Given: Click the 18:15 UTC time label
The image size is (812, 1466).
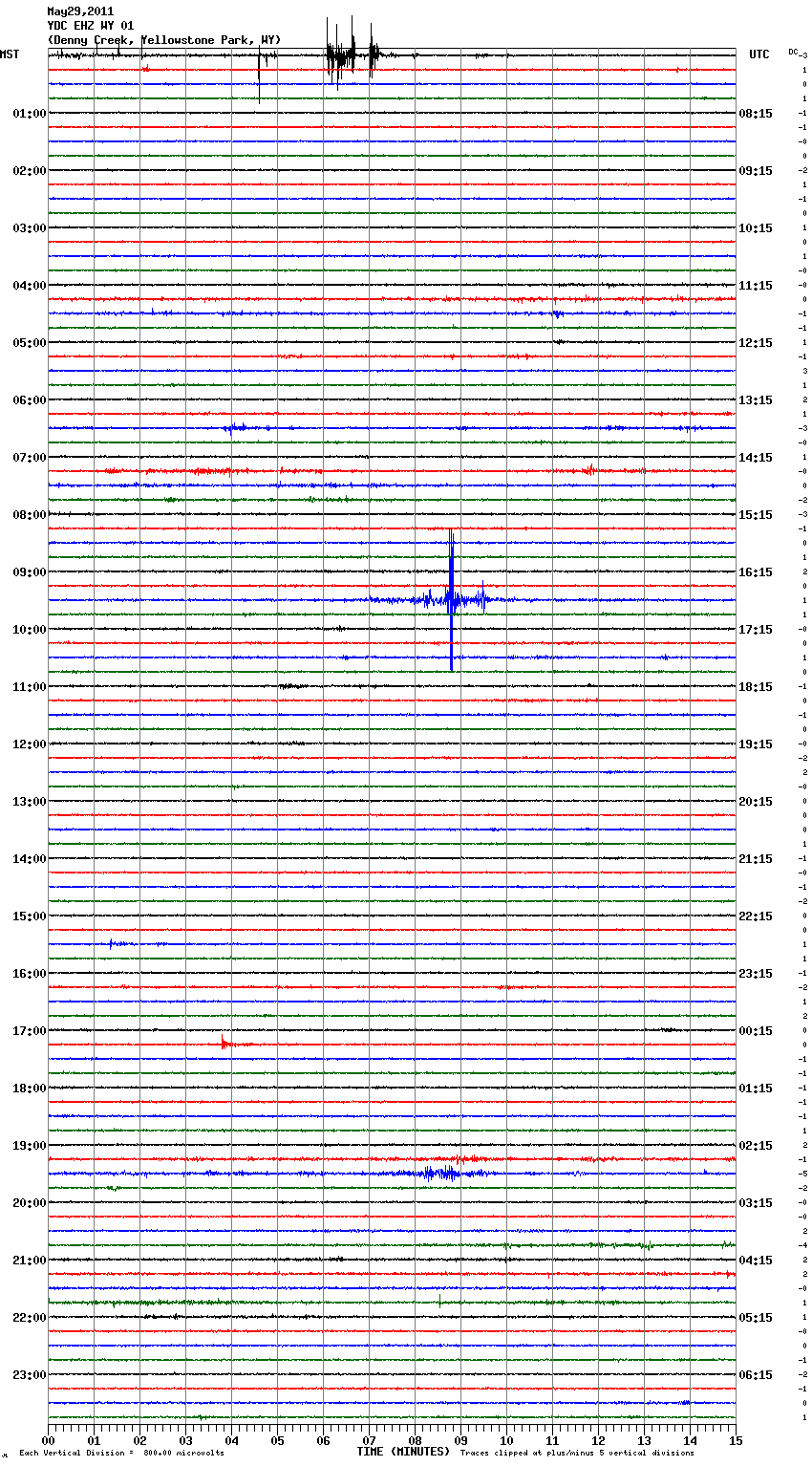Looking at the screenshot, I should (x=756, y=687).
